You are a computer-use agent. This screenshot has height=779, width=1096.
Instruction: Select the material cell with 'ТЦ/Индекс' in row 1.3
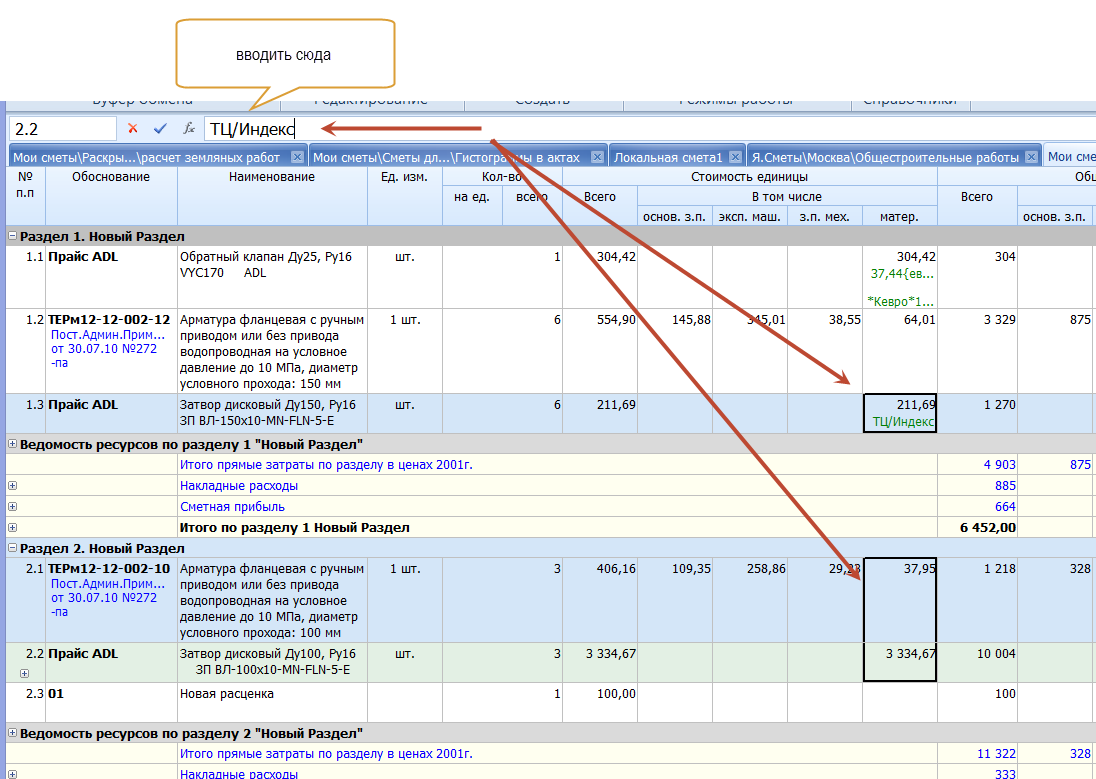pos(900,413)
